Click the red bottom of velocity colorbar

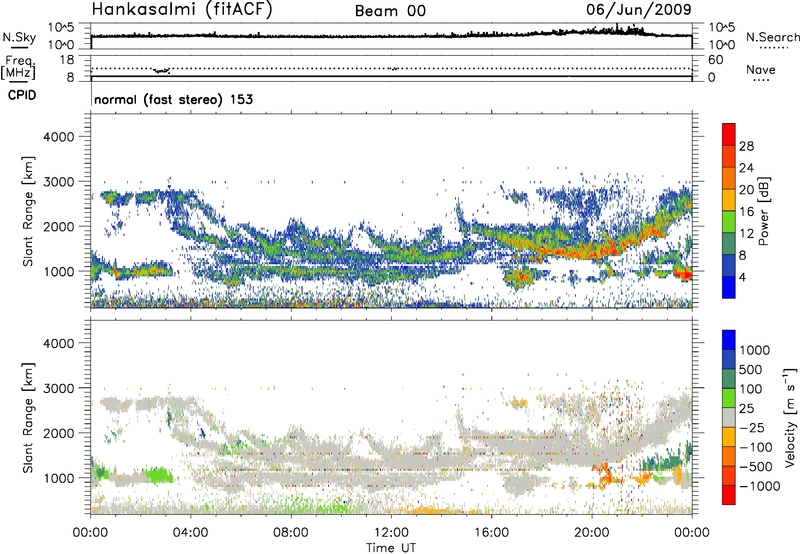729,495
